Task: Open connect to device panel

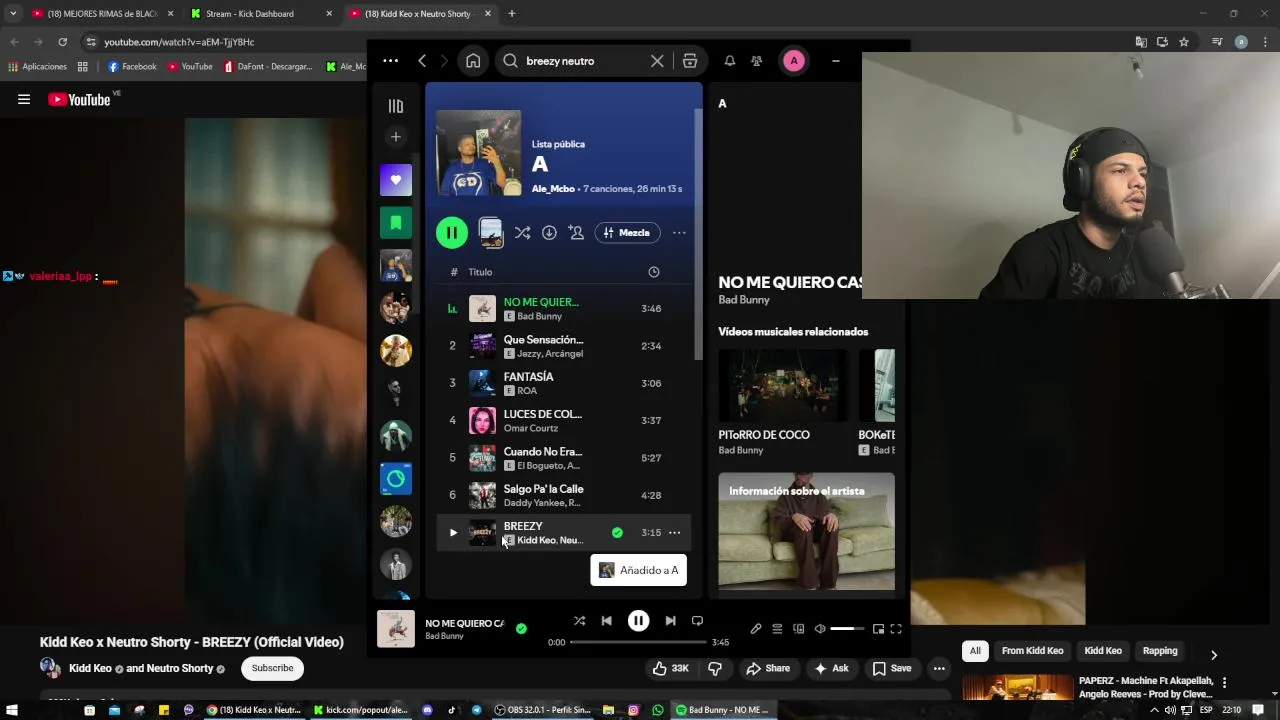Action: (x=798, y=629)
